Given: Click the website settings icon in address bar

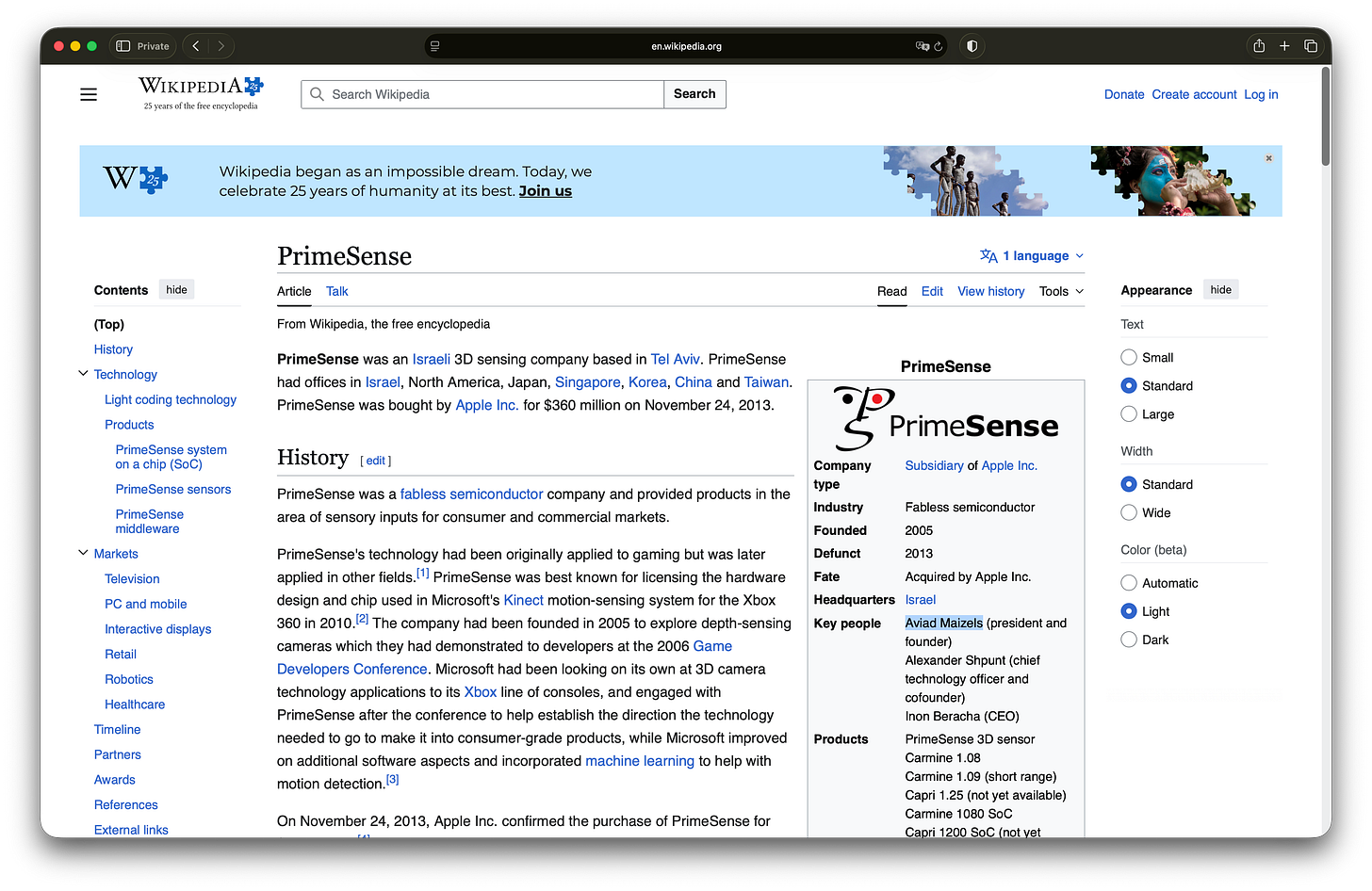Looking at the screenshot, I should pyautogui.click(x=434, y=46).
